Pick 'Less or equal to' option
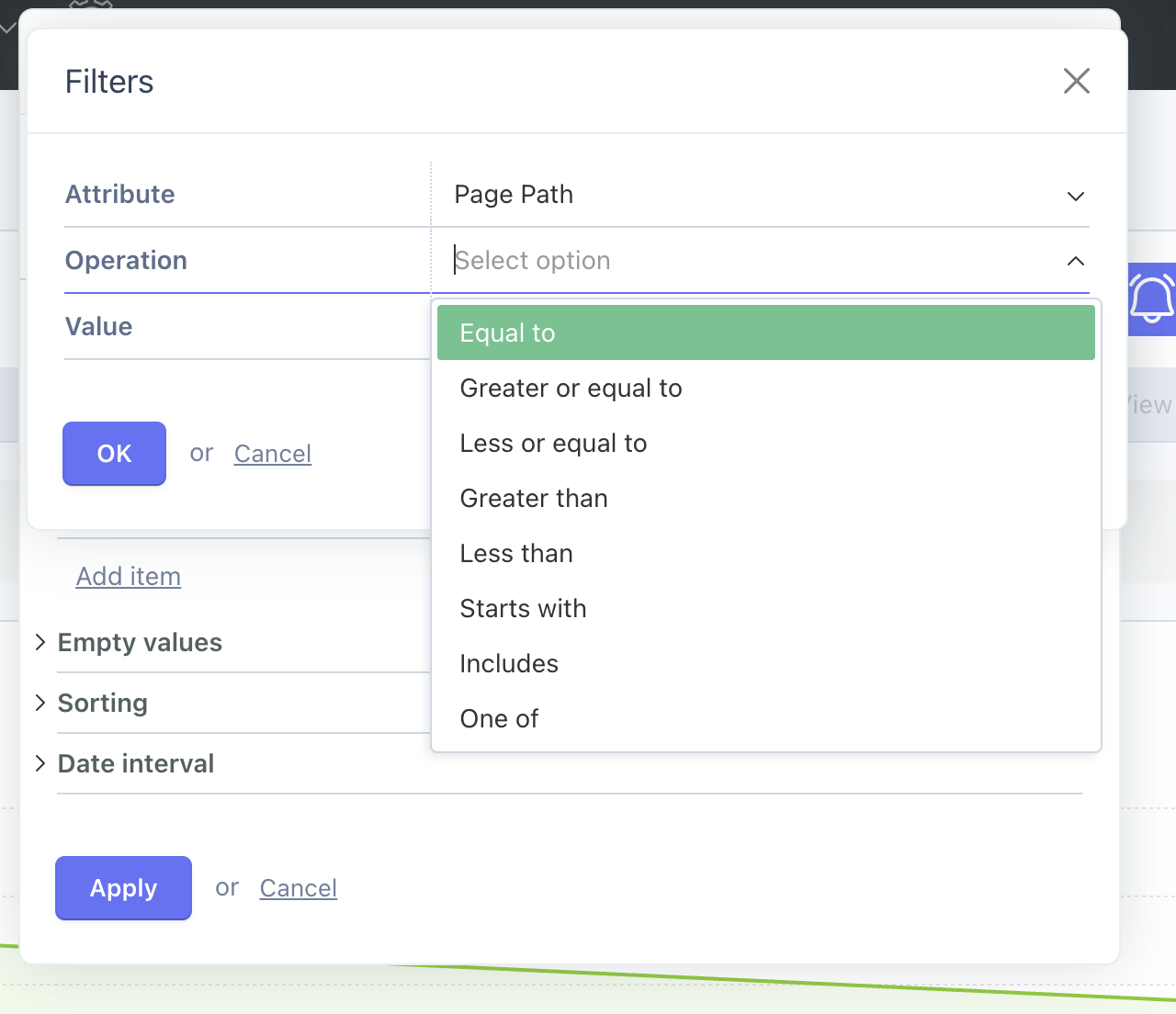1176x1014 pixels. click(553, 444)
